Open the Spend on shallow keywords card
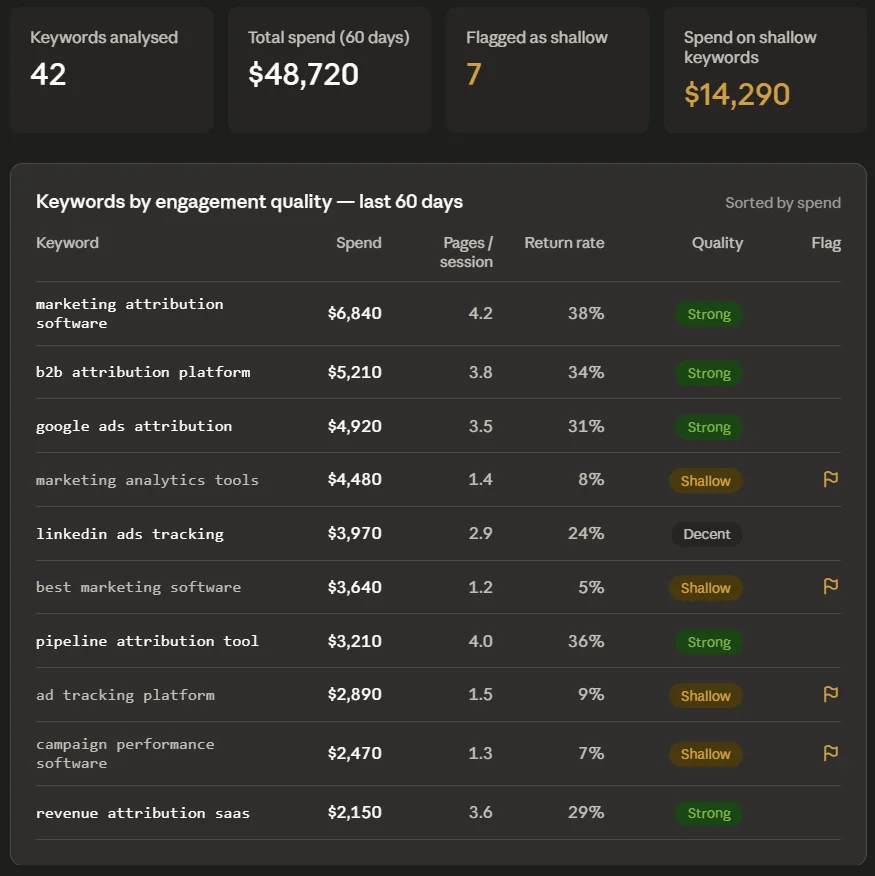 (765, 70)
